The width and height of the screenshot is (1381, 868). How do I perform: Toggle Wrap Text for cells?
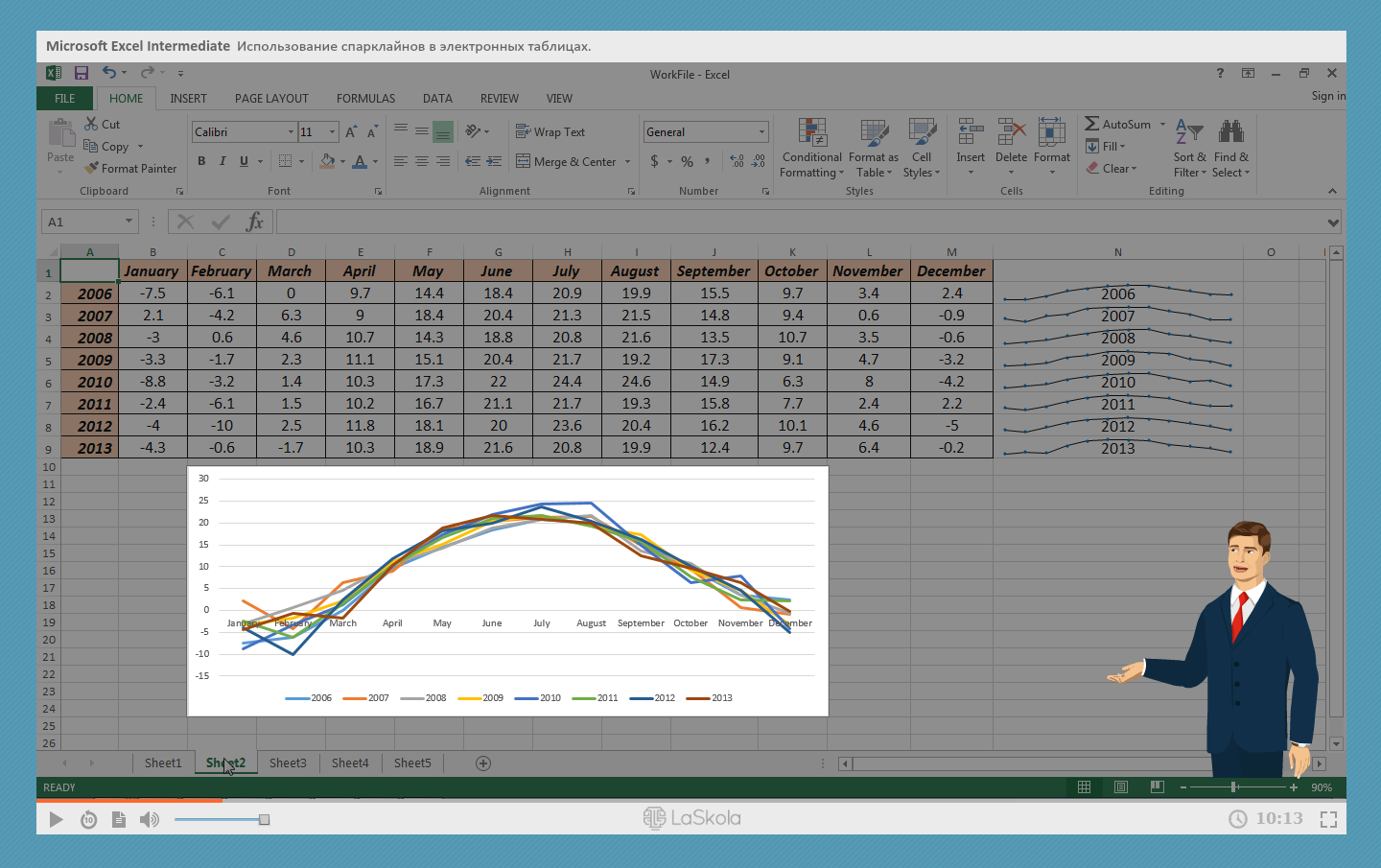point(550,132)
